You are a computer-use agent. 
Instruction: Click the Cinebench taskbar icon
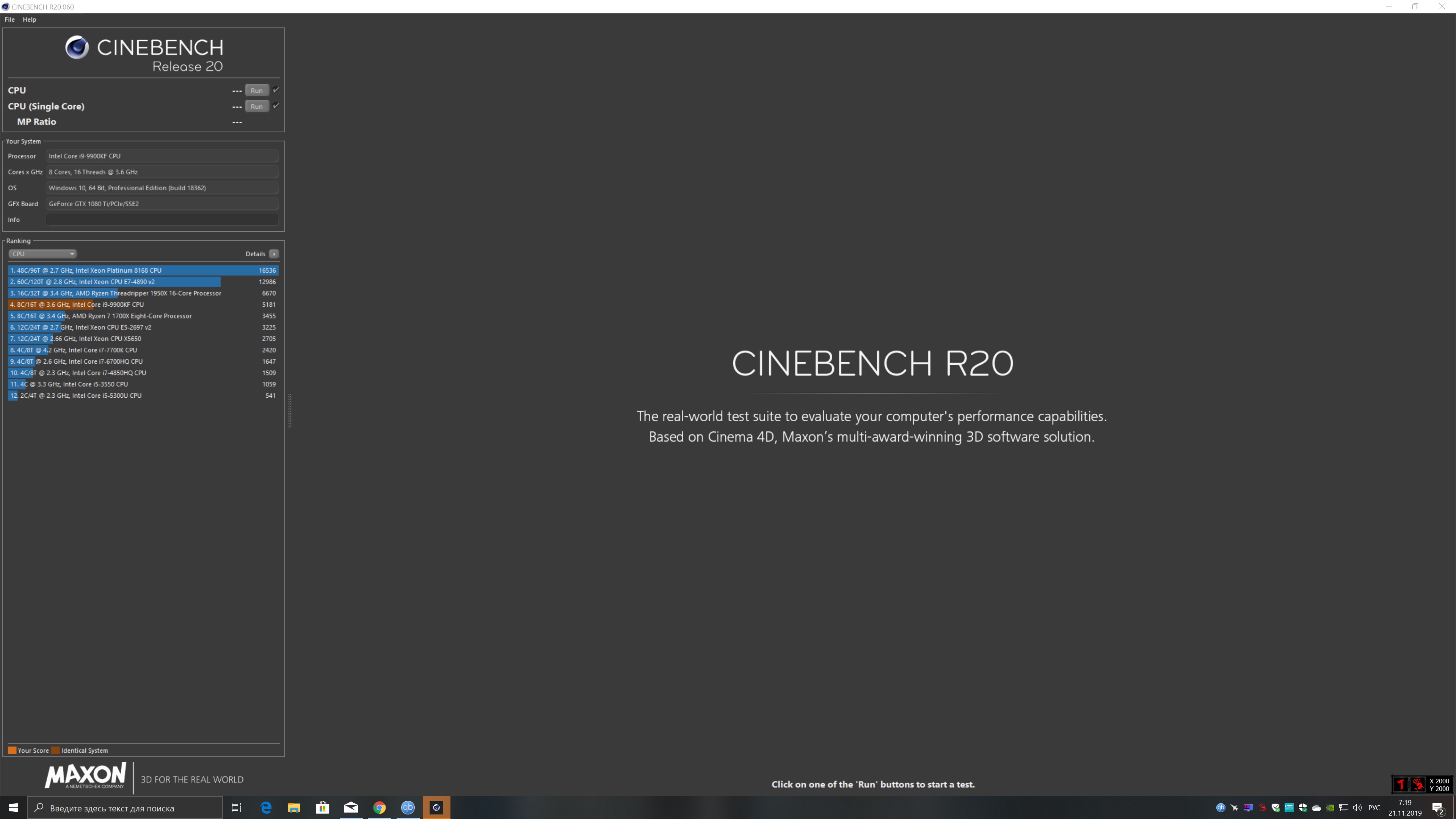pos(436,808)
